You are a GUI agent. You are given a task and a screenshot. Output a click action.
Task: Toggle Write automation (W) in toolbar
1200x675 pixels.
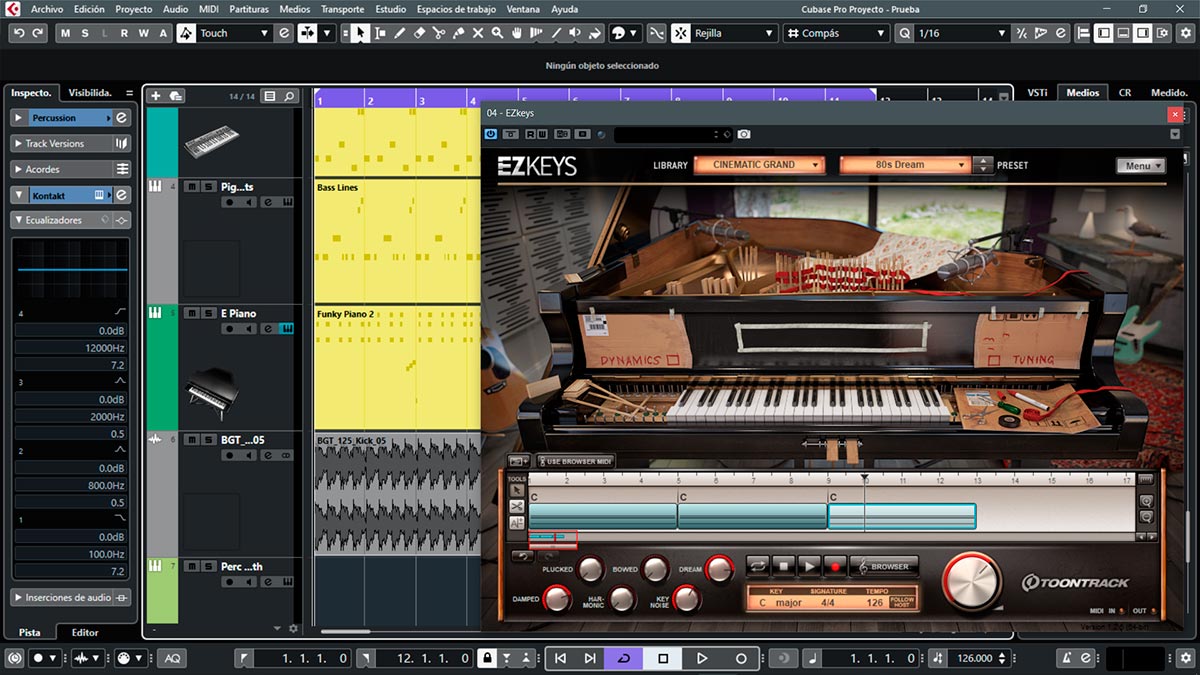tap(144, 33)
